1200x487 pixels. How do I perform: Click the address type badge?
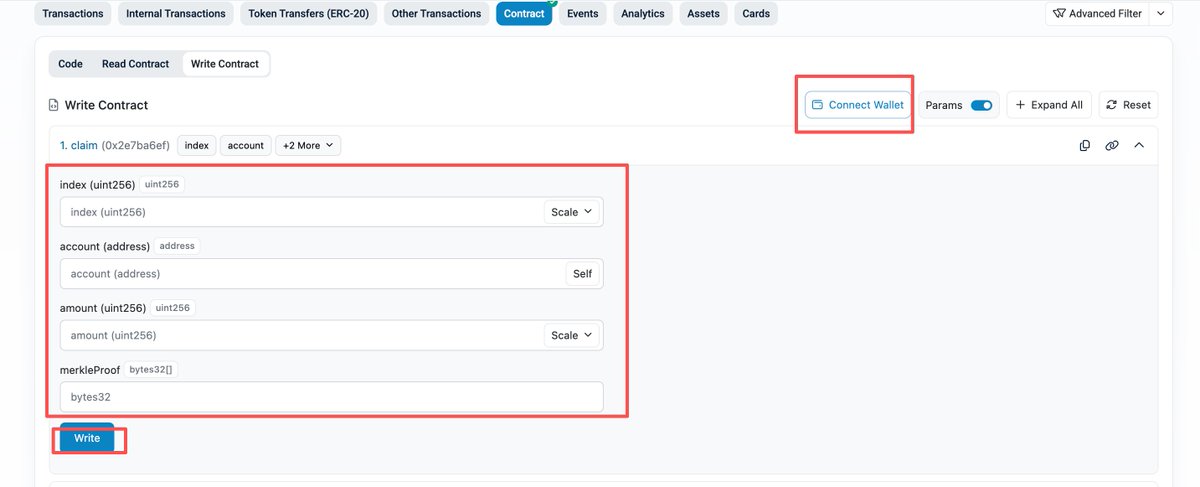coord(178,246)
